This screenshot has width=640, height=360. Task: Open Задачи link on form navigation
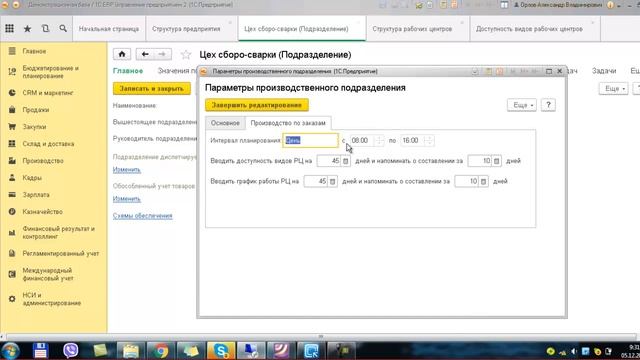(604, 71)
